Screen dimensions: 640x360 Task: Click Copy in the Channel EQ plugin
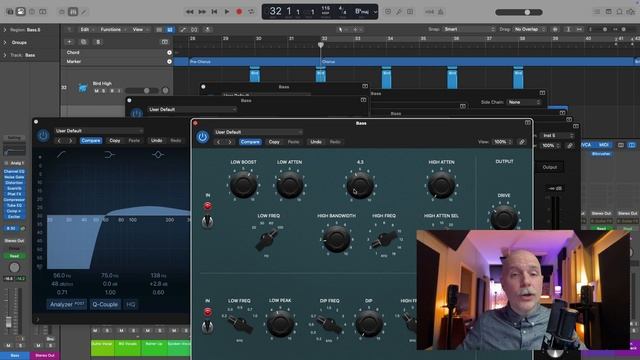click(x=115, y=140)
